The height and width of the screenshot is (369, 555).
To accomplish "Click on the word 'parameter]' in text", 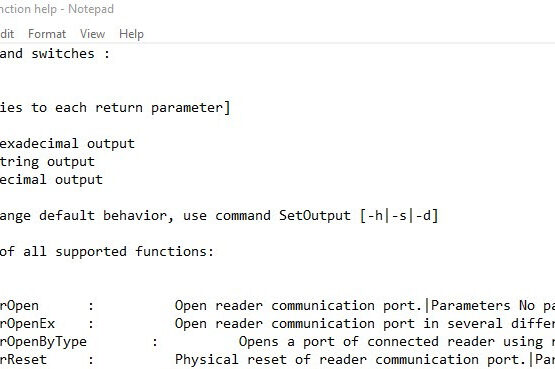I will pyautogui.click(x=190, y=108).
